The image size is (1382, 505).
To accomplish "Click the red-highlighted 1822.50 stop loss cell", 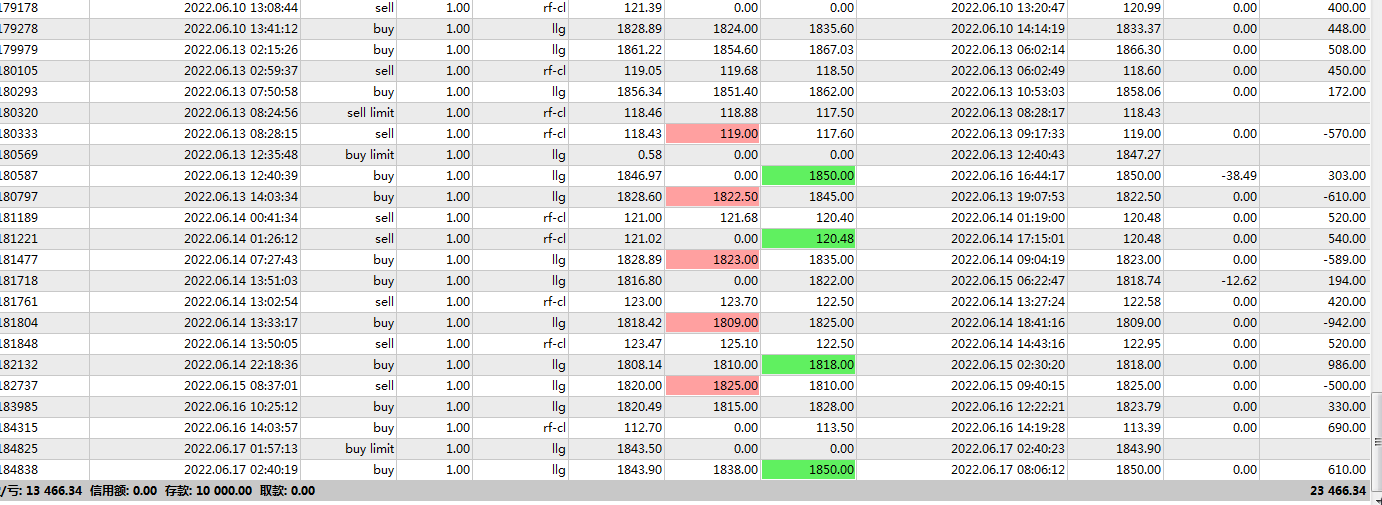I will tap(712, 196).
